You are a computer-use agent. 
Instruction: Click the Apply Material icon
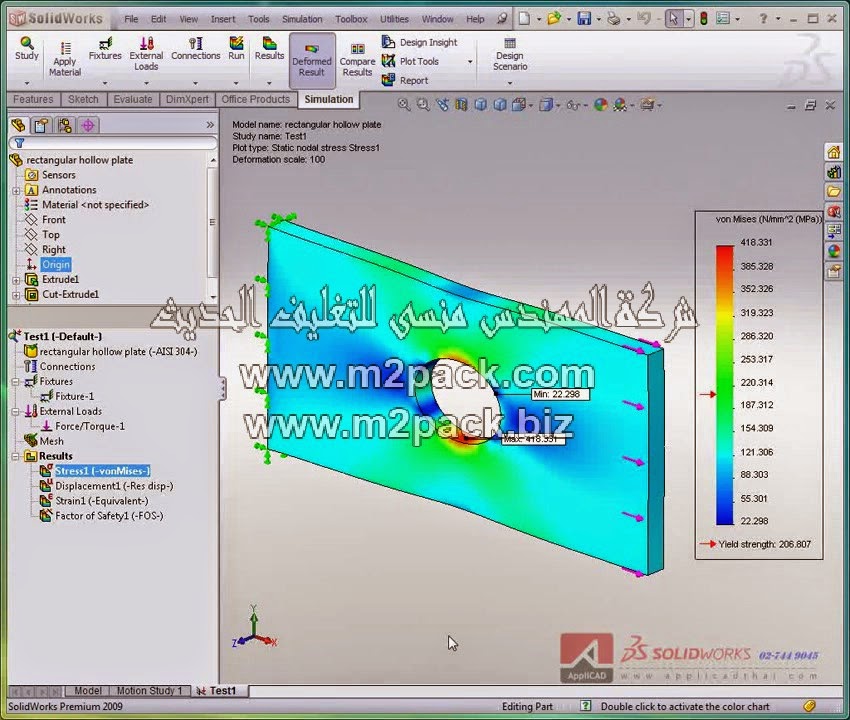tap(65, 47)
